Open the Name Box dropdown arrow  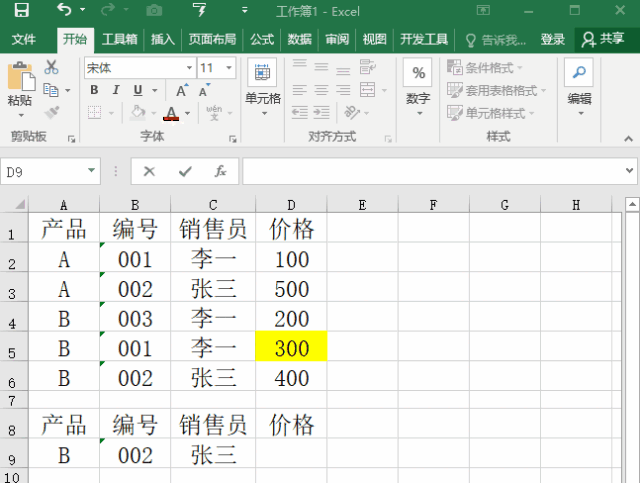tap(91, 171)
